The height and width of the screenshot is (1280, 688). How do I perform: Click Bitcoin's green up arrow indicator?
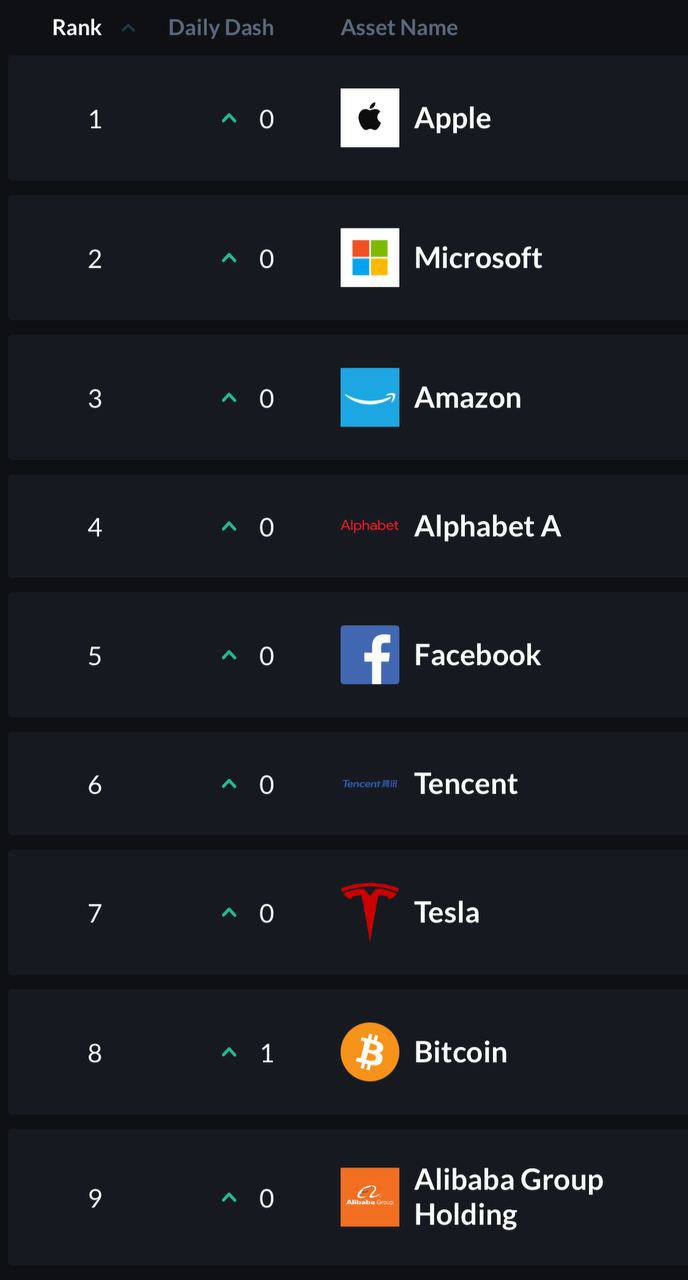click(229, 1052)
